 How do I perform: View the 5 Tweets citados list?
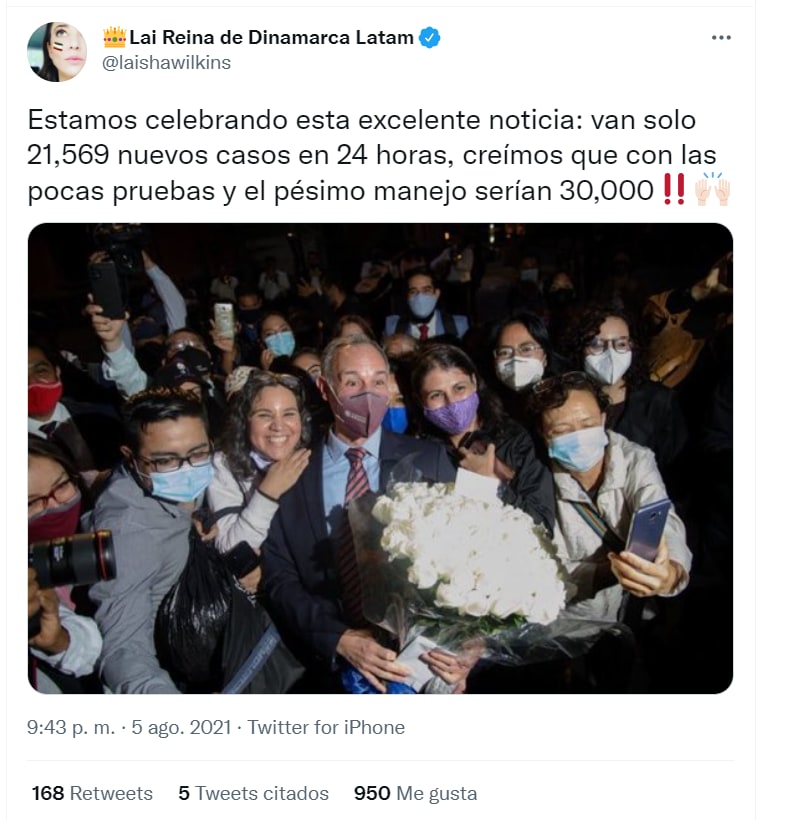coord(254,793)
